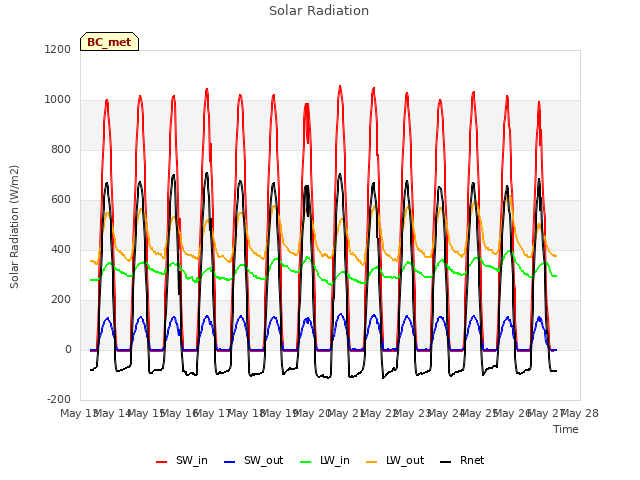The image size is (640, 480).
Task: Click the 1200 y-axis tick label
Action: [58, 49]
